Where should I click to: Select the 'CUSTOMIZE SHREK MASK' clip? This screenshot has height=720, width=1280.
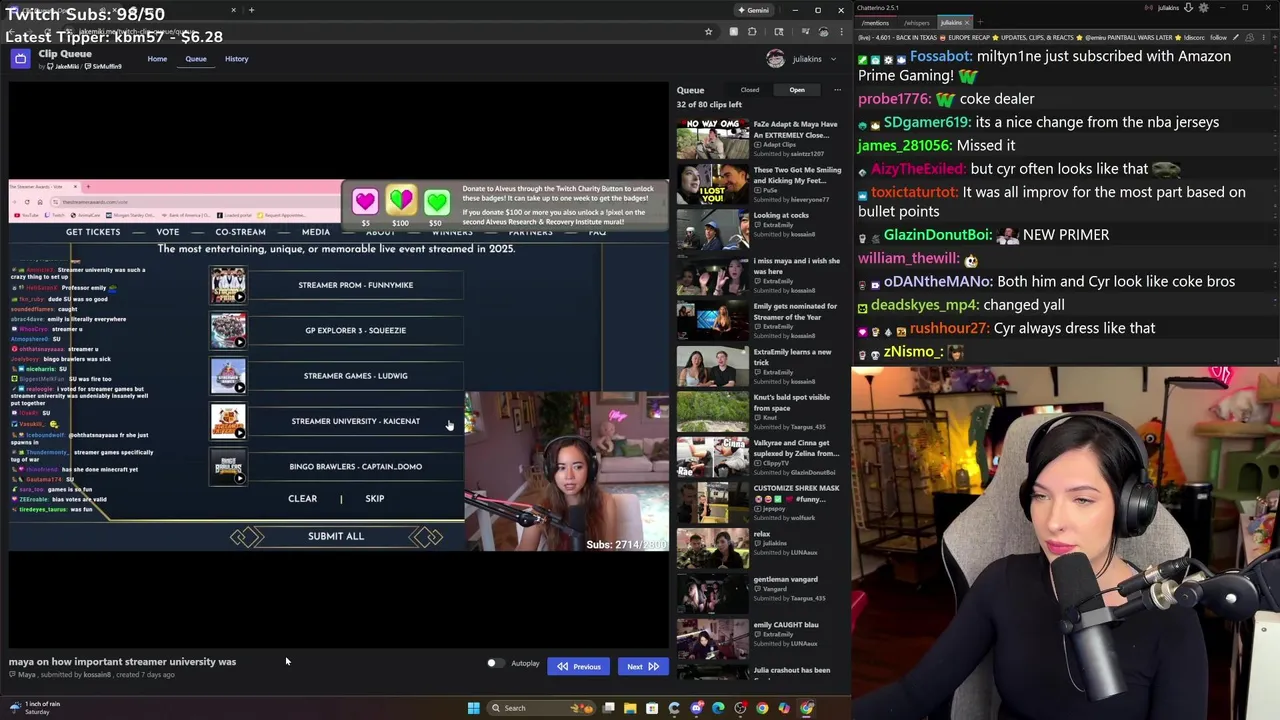click(x=758, y=502)
